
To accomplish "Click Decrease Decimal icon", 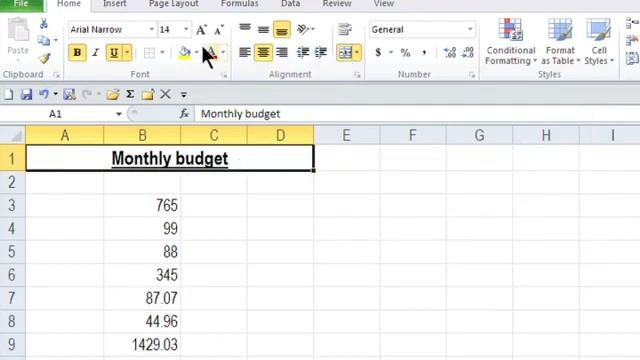I will [468, 53].
